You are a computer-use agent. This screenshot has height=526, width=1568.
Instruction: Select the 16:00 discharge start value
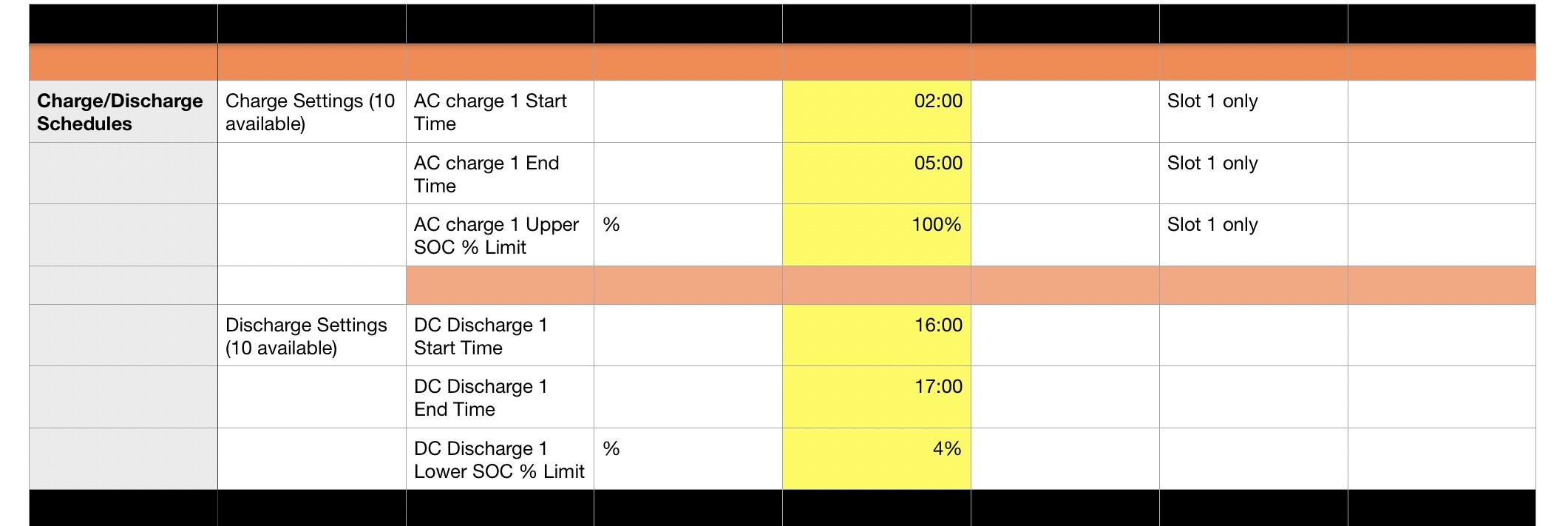[877, 336]
